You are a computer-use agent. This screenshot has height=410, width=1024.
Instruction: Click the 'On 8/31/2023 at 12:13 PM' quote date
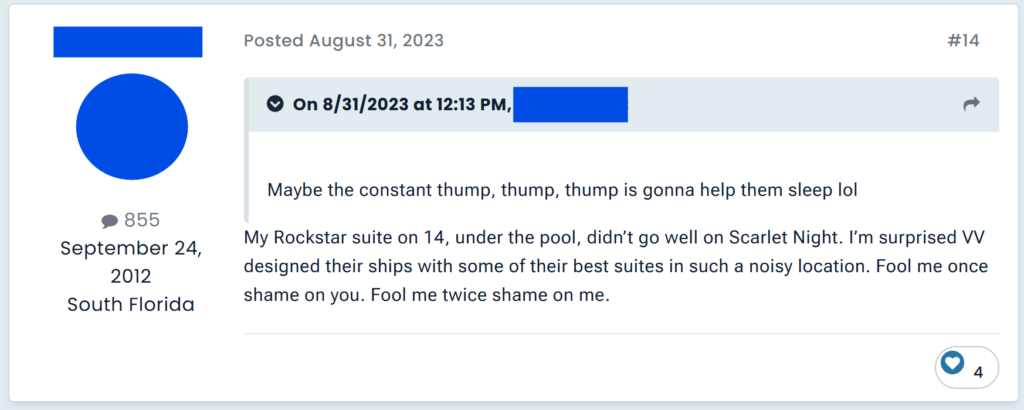401,104
